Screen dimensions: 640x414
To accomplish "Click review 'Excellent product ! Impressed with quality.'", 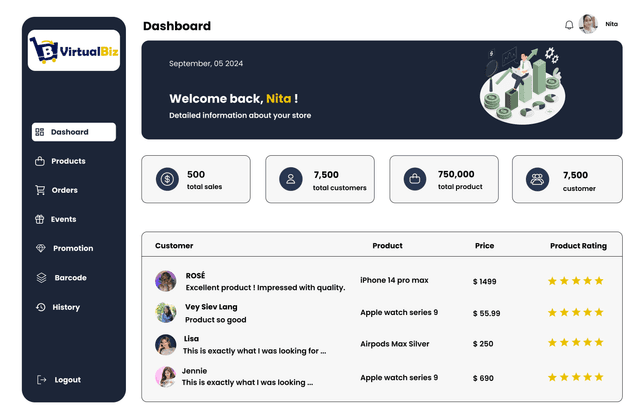I will point(265,287).
